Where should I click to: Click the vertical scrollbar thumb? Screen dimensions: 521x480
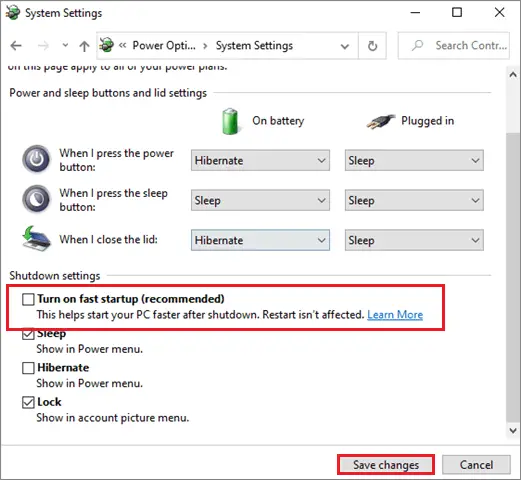[x=513, y=277]
